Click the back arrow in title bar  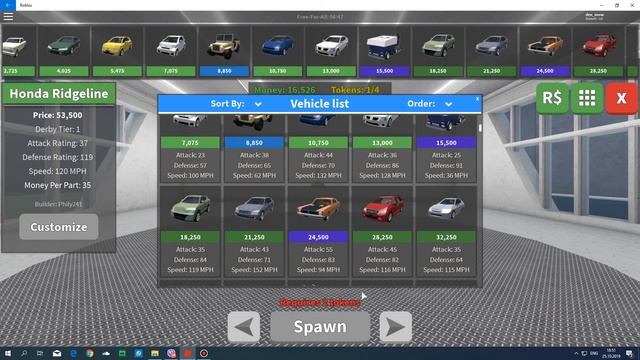point(8,5)
